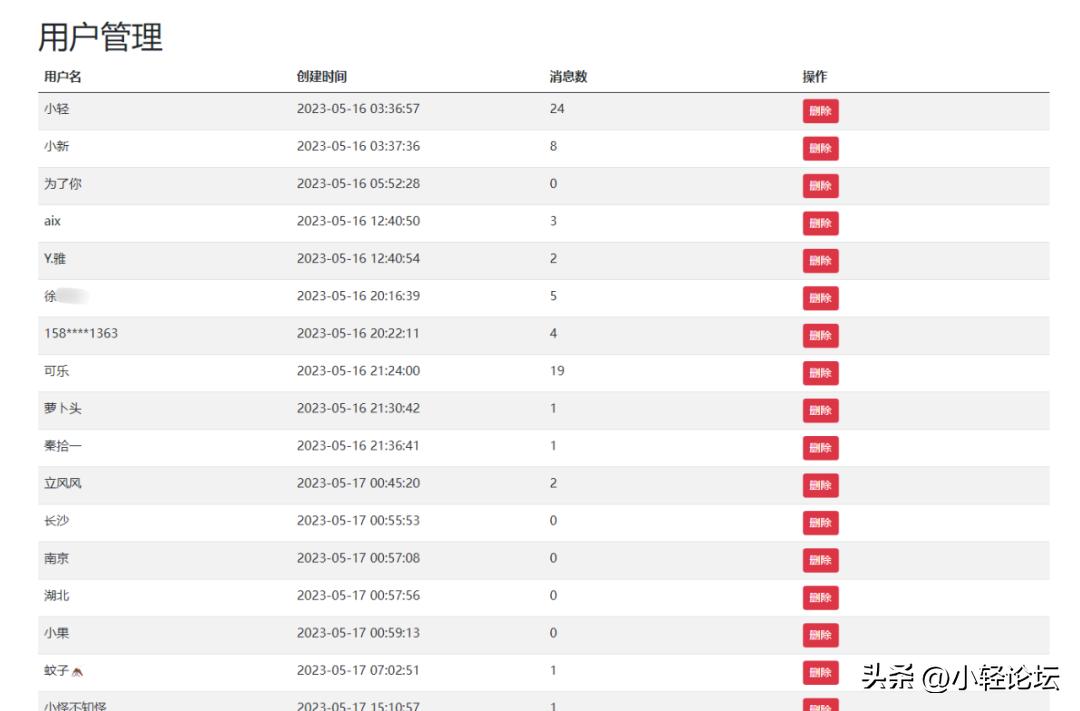This screenshot has height=711, width=1080.
Task: Click the username 可乐 in the table
Action: (57, 371)
